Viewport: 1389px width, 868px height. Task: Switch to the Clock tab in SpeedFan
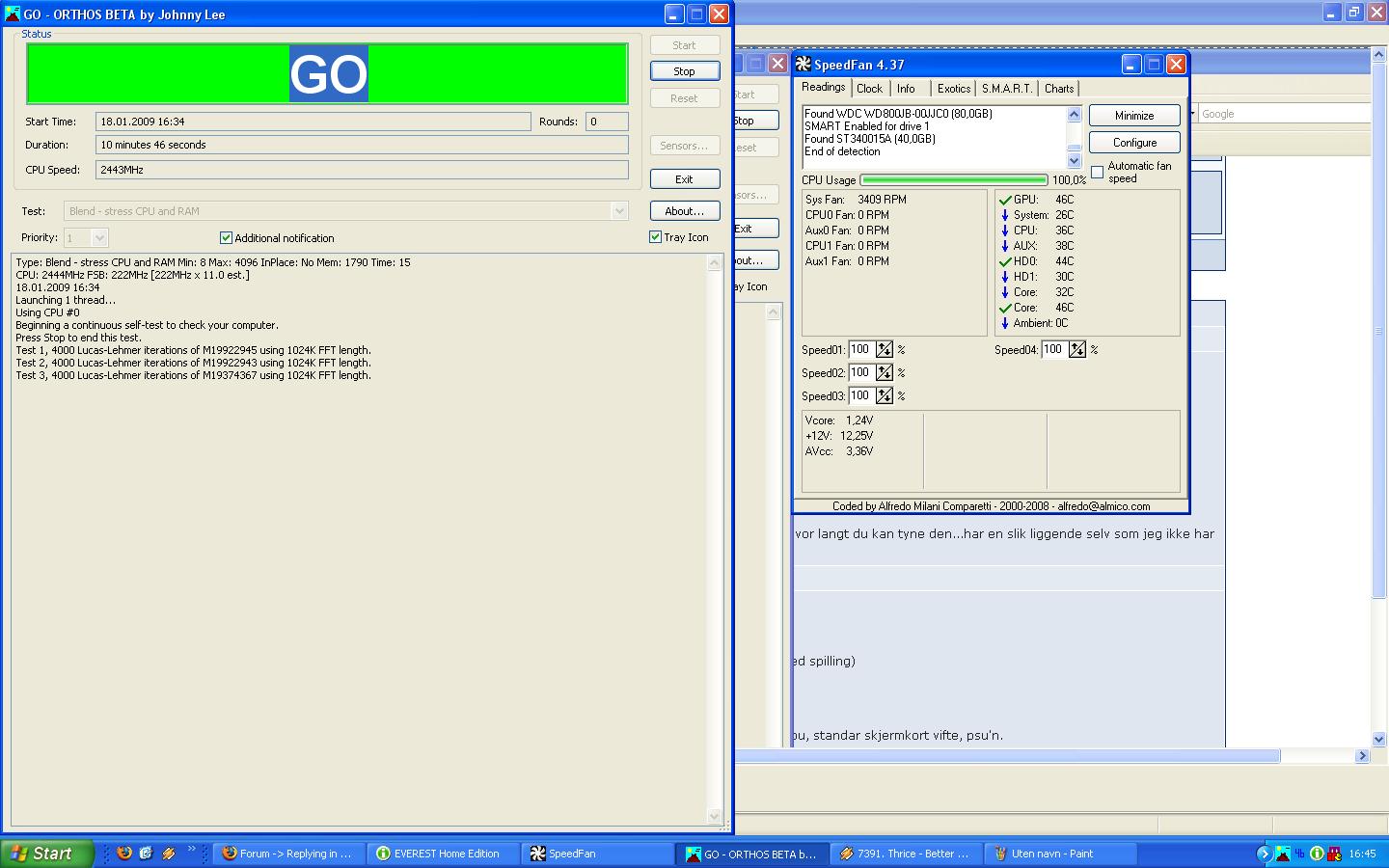[x=869, y=88]
